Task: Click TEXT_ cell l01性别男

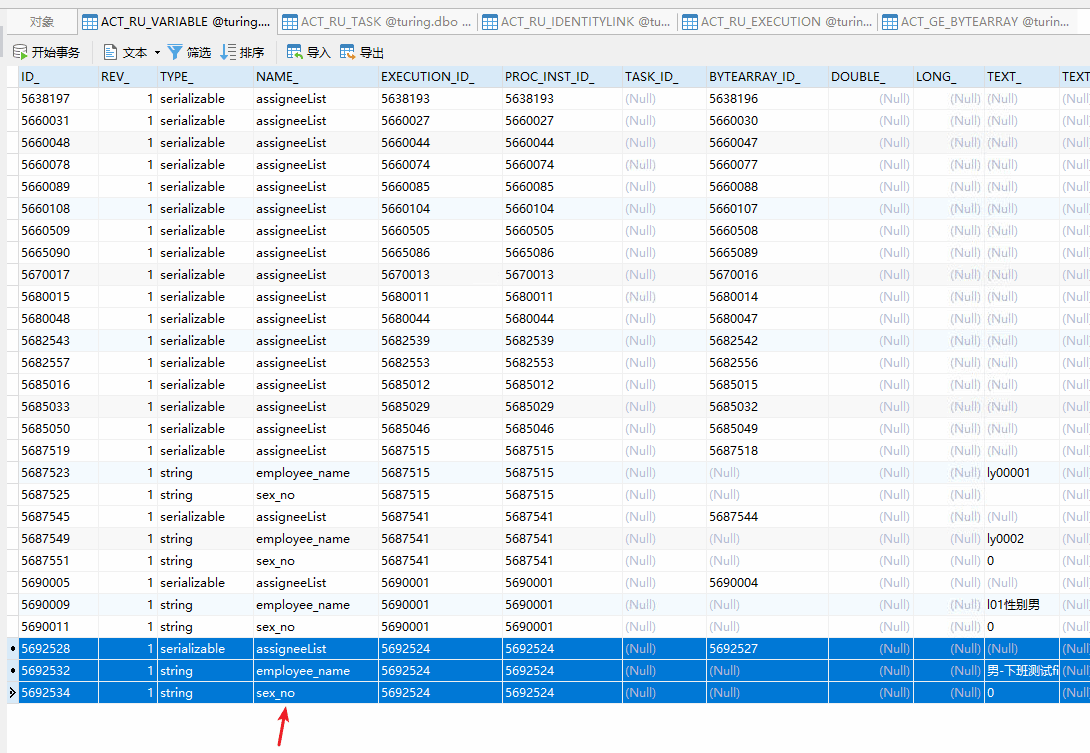Action: [x=1021, y=605]
